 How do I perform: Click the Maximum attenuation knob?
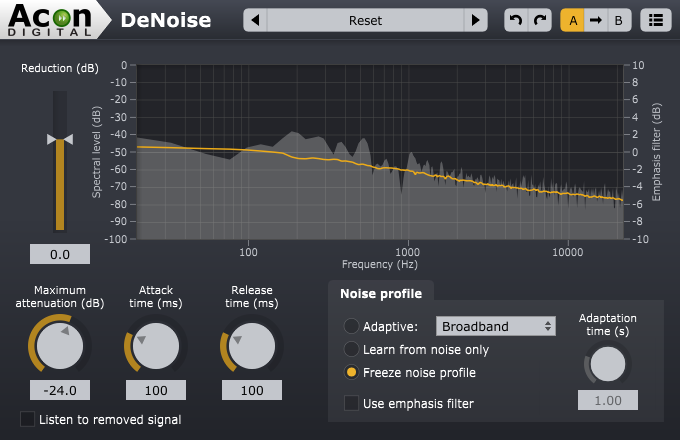pyautogui.click(x=60, y=346)
